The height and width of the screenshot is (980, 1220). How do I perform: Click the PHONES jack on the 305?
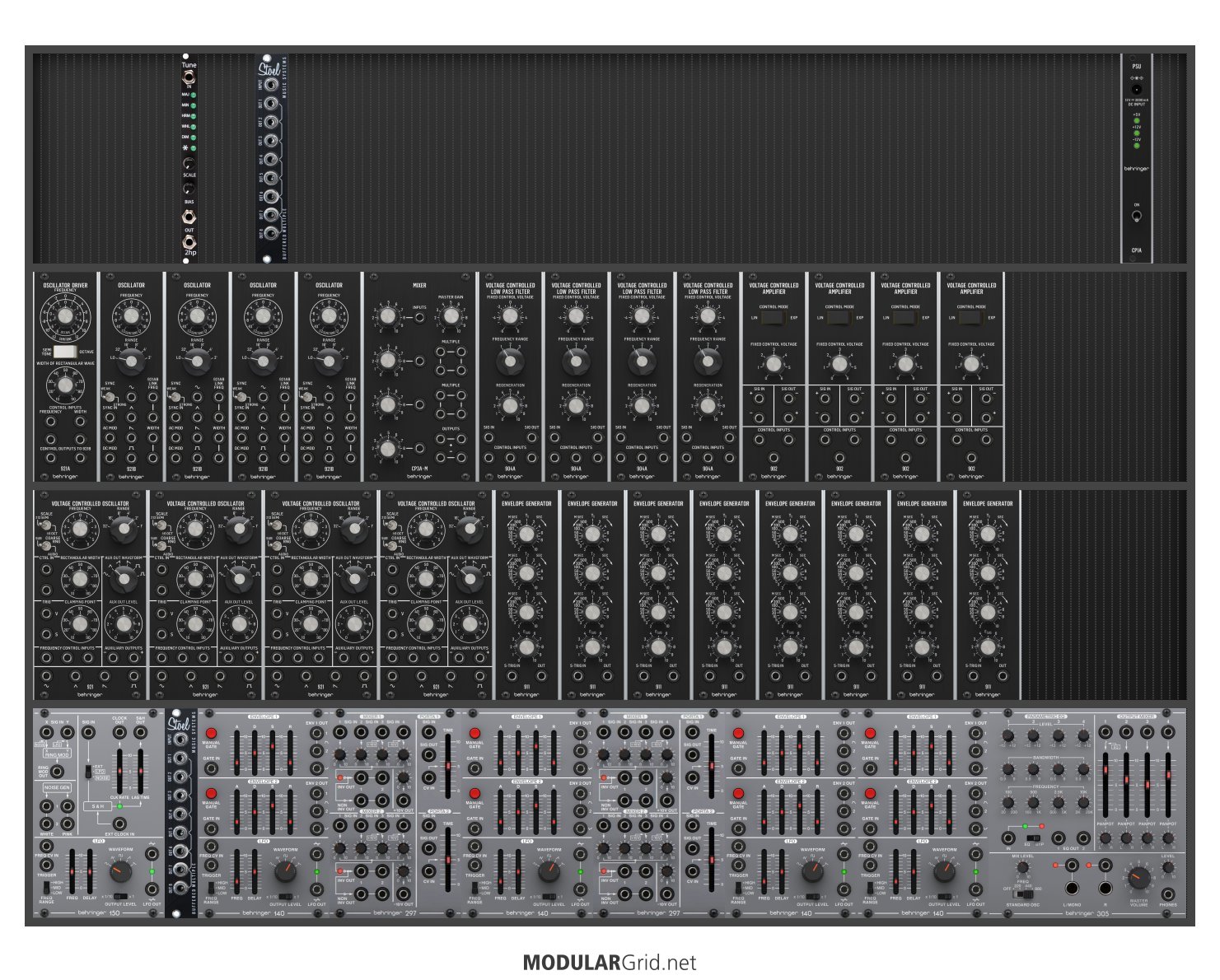[1168, 894]
